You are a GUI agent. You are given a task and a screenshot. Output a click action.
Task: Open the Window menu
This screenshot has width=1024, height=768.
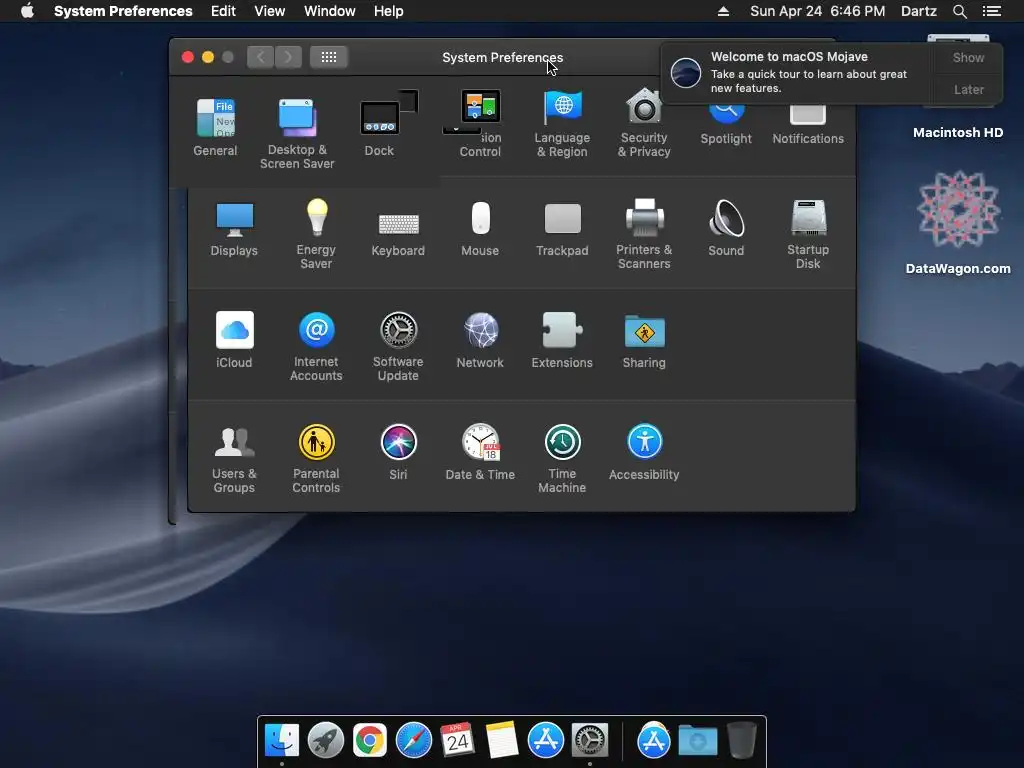(x=330, y=11)
